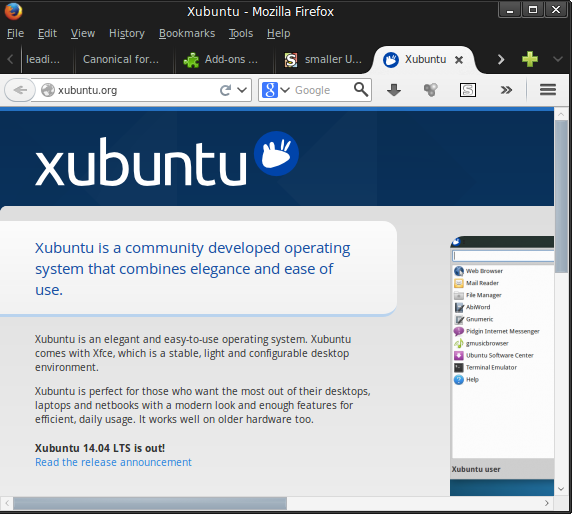
Task: Click the Xubuntu mouse logo on page
Action: point(276,154)
